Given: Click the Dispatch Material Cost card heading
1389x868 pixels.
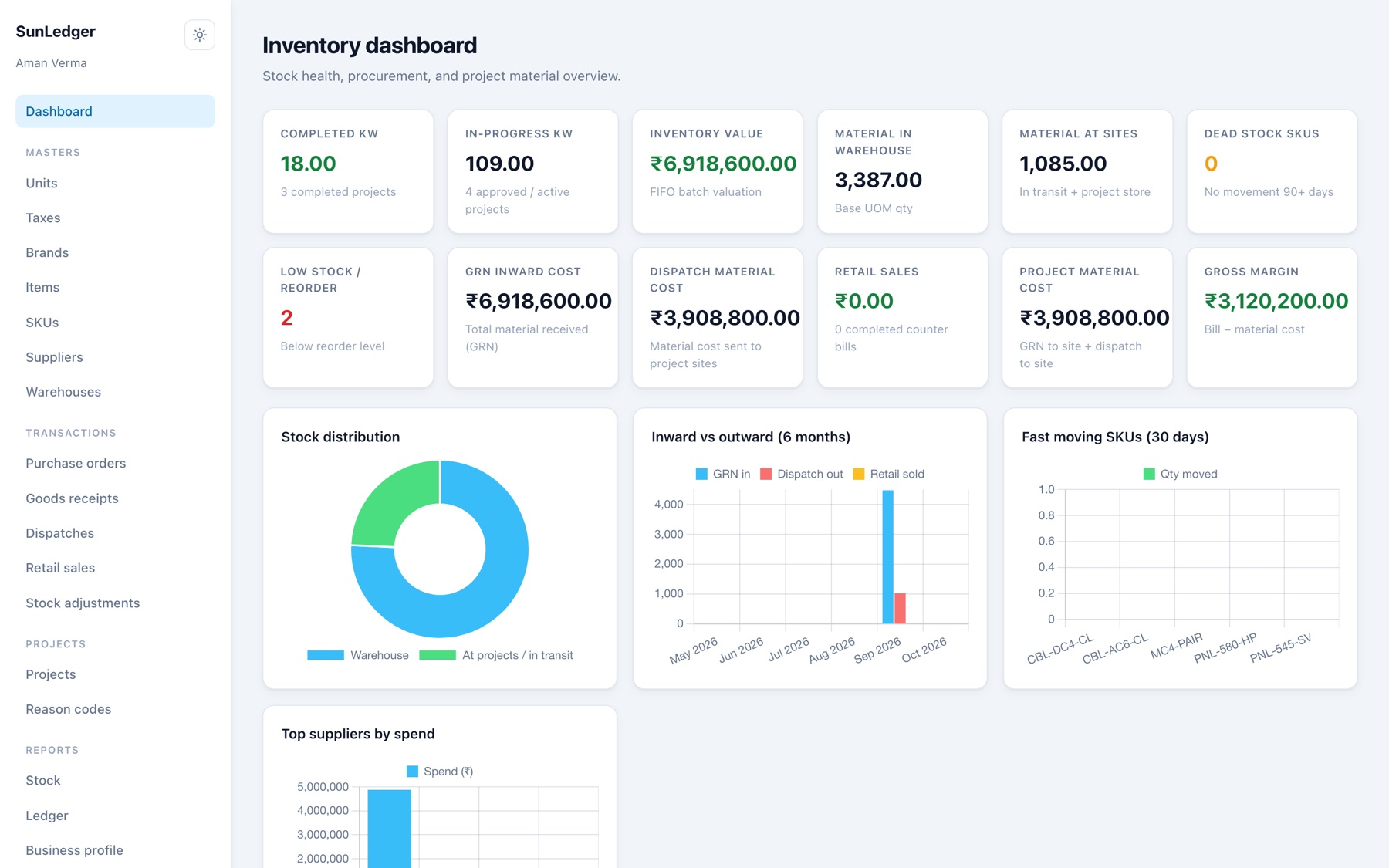Looking at the screenshot, I should [712, 279].
